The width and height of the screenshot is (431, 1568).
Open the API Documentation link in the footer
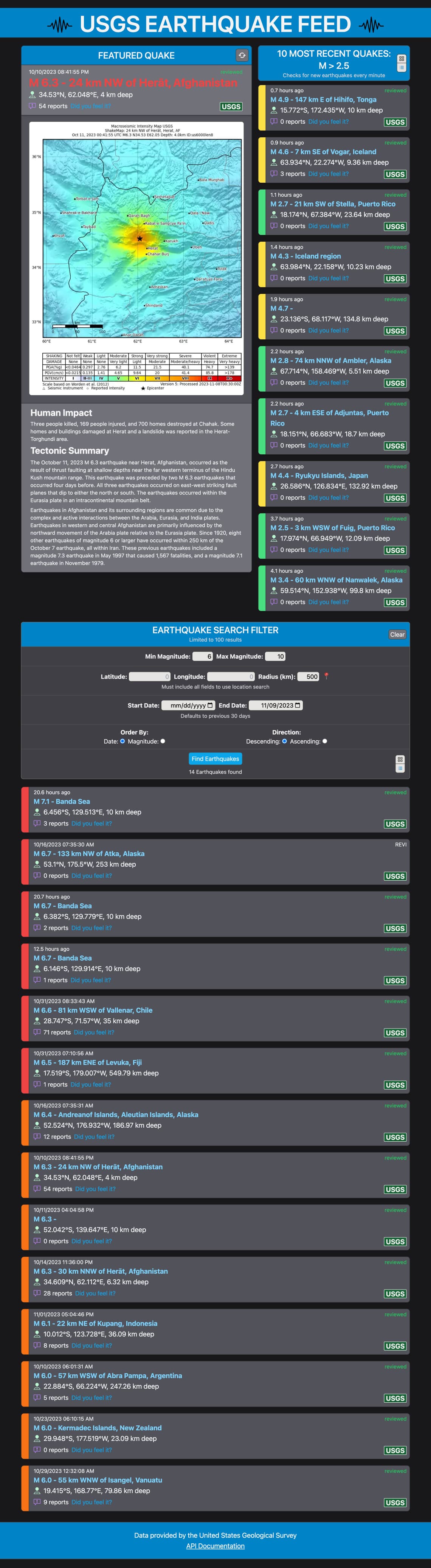[x=215, y=1545]
